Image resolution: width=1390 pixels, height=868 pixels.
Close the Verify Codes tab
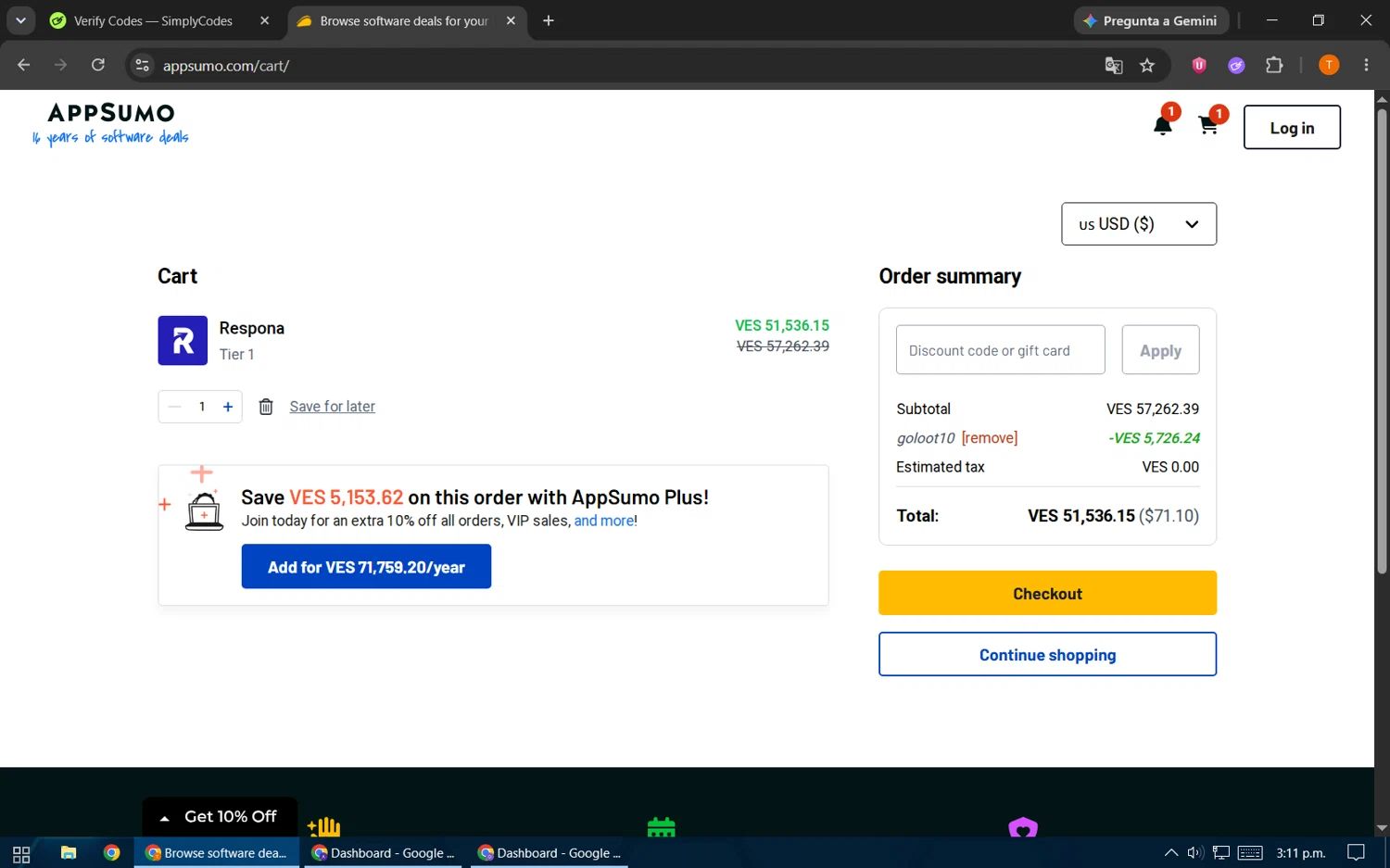tap(265, 20)
